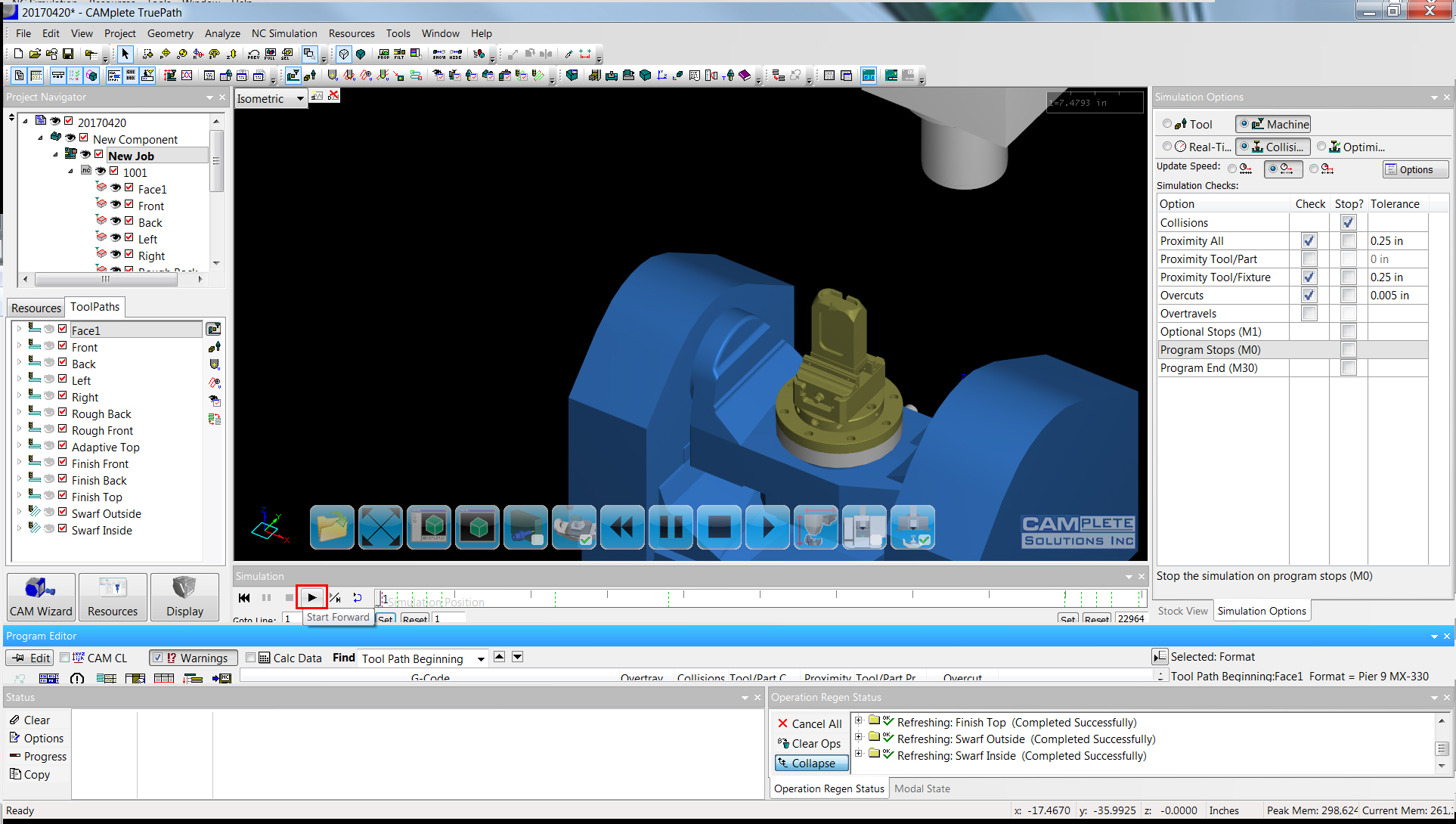
Task: Enable Stop on Program Stops (M0)
Action: pos(1348,350)
